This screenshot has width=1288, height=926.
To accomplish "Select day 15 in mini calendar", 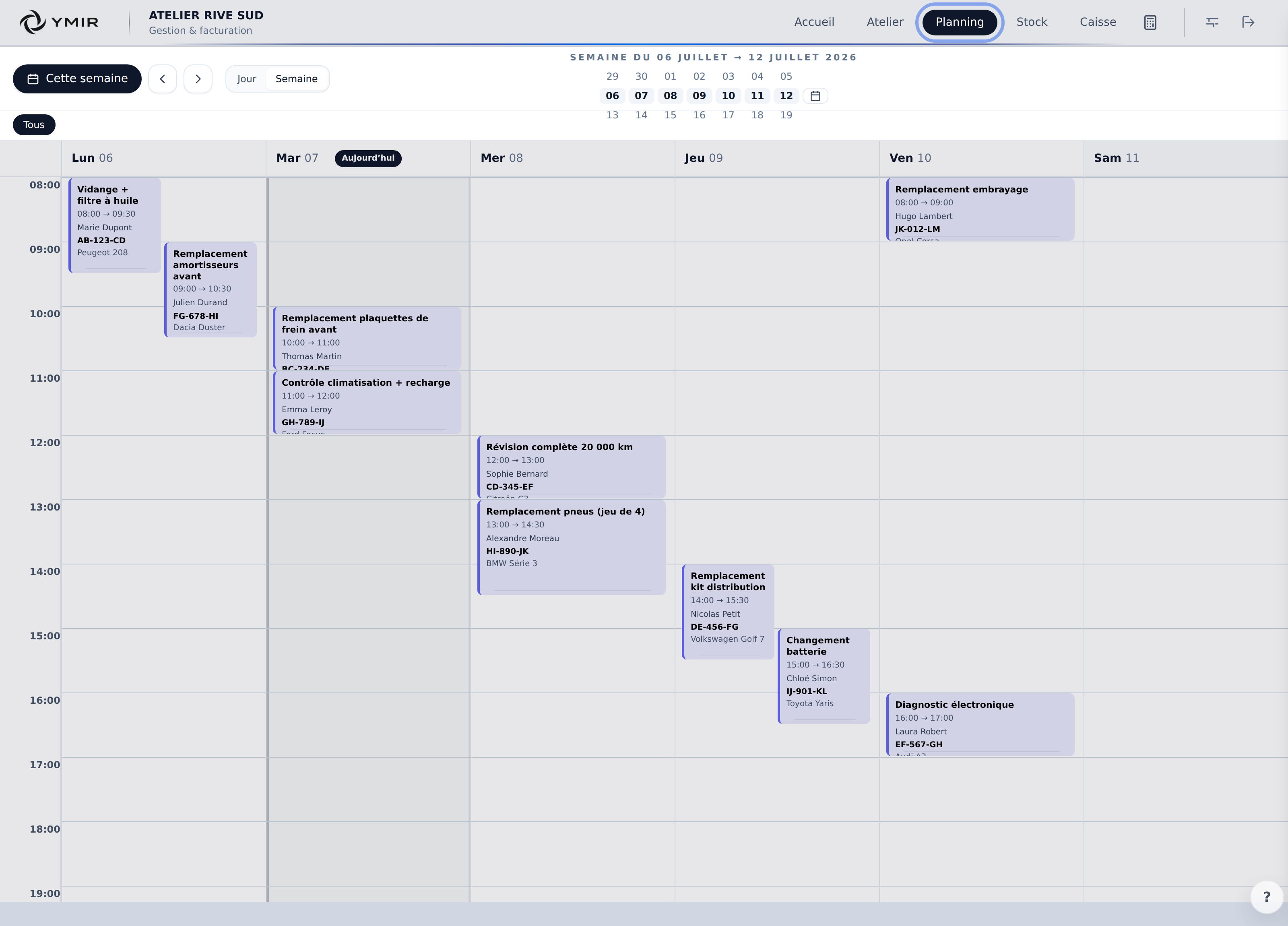I will (670, 115).
